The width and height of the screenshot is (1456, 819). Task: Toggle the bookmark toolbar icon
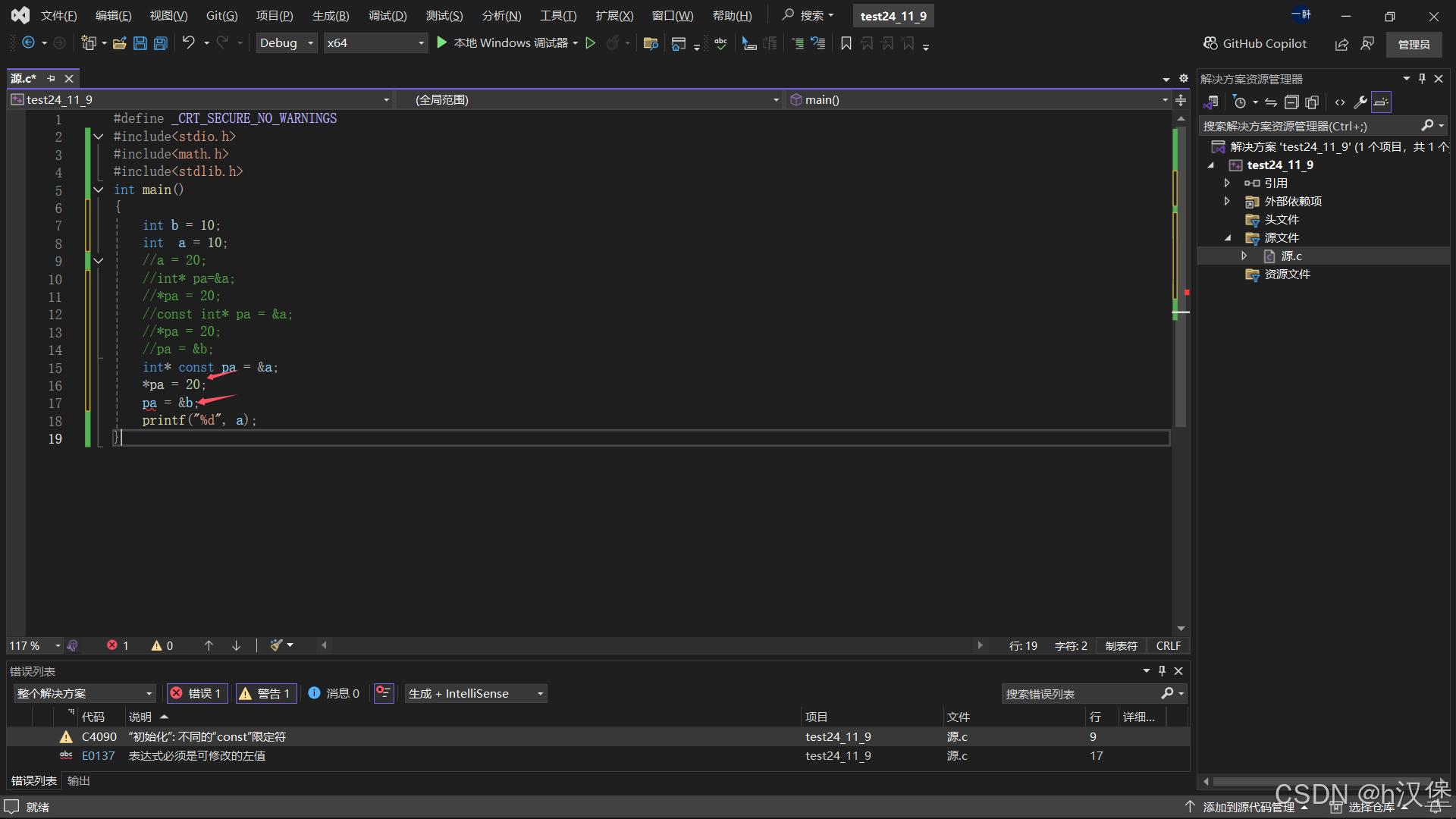click(846, 43)
